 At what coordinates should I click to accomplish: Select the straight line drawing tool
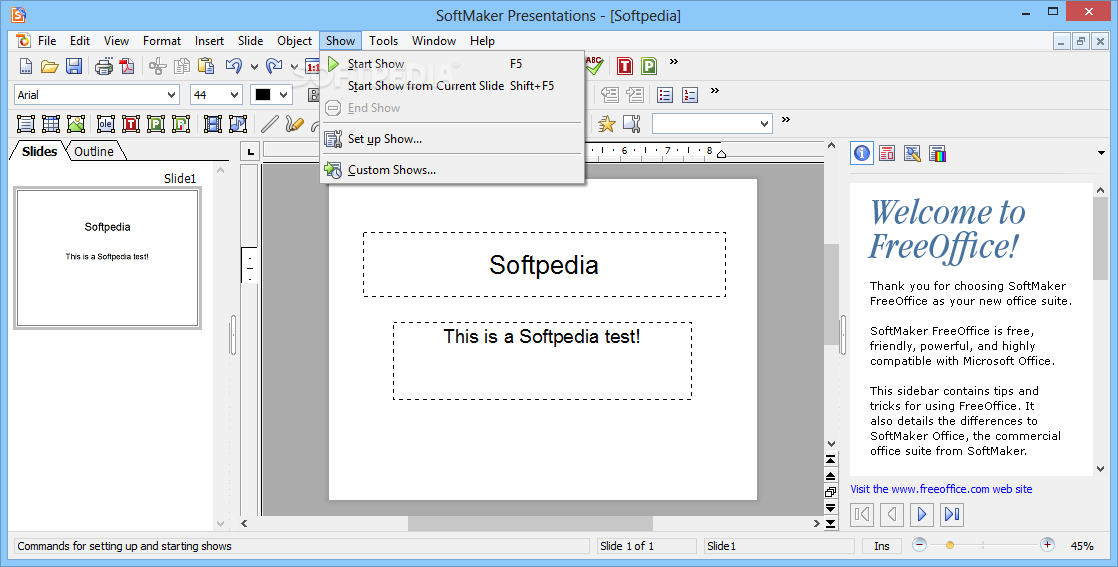[x=270, y=124]
